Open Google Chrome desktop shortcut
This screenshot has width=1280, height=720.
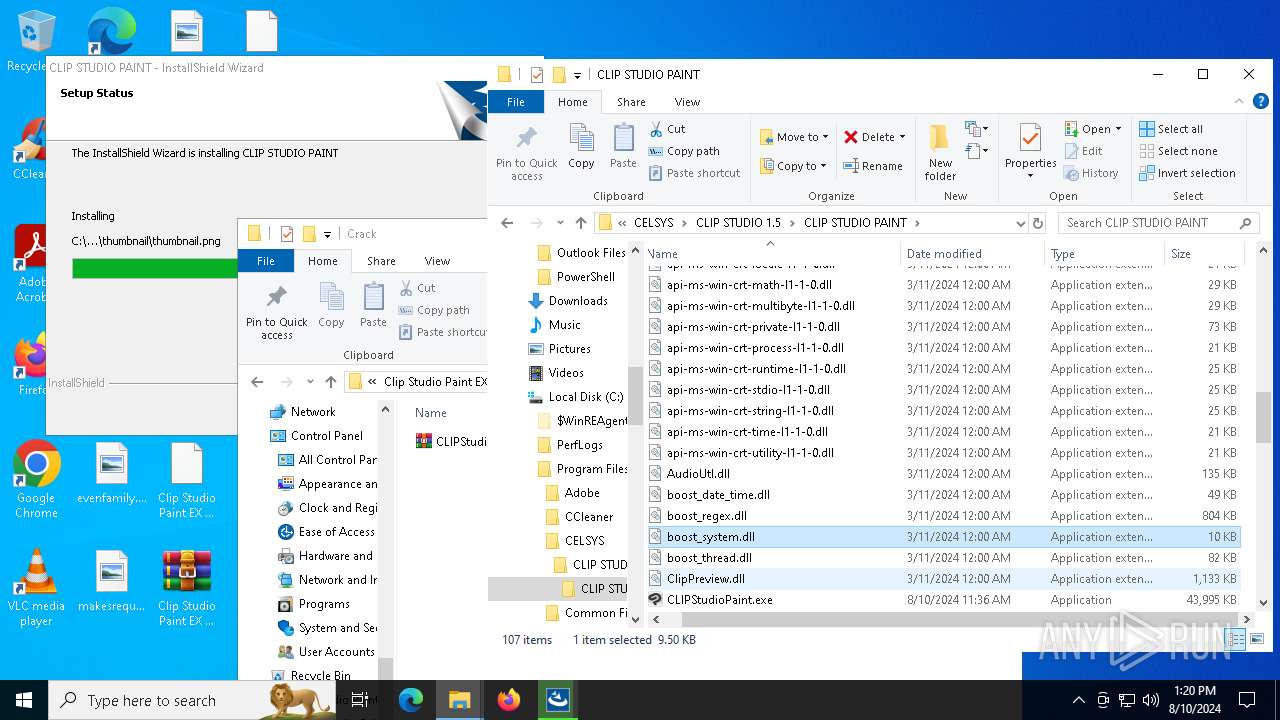pos(36,479)
